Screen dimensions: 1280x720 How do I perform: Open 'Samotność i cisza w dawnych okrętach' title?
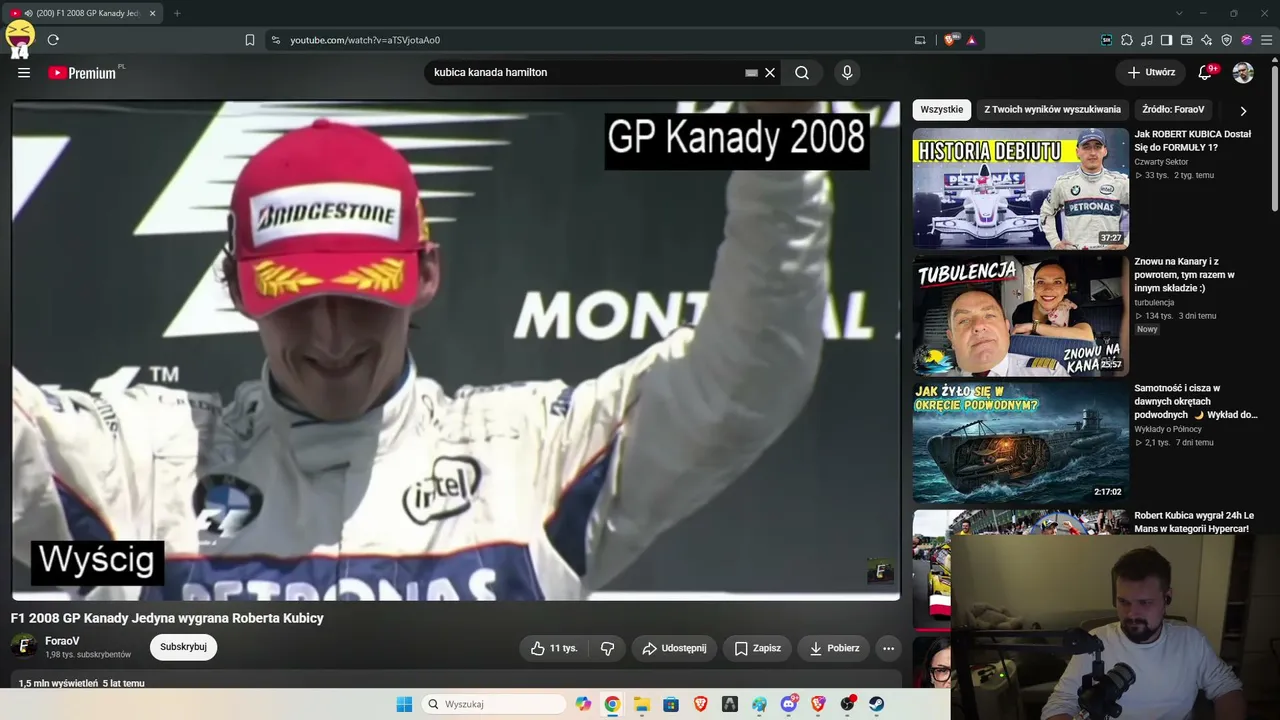click(1195, 401)
